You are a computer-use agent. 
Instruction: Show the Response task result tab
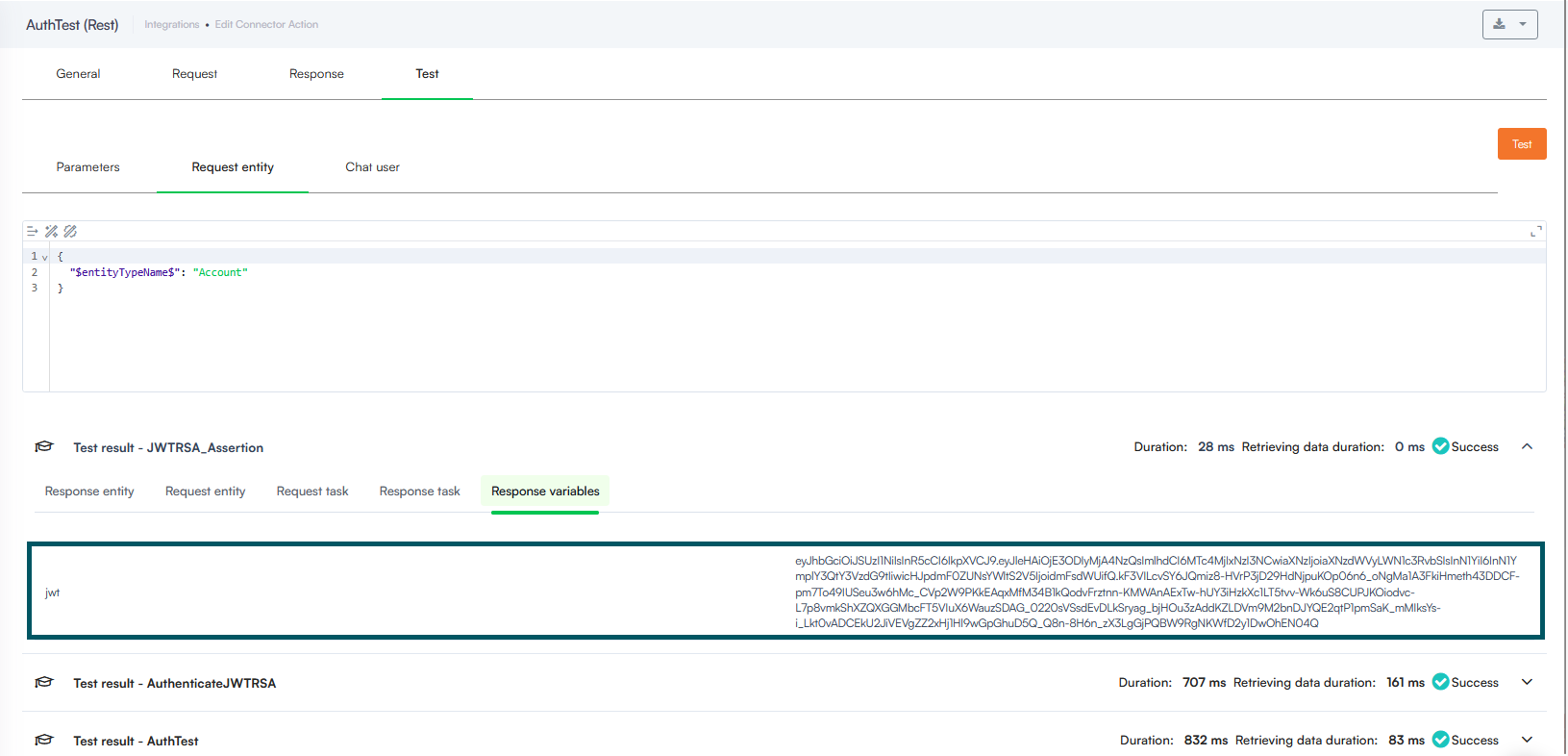click(x=419, y=491)
